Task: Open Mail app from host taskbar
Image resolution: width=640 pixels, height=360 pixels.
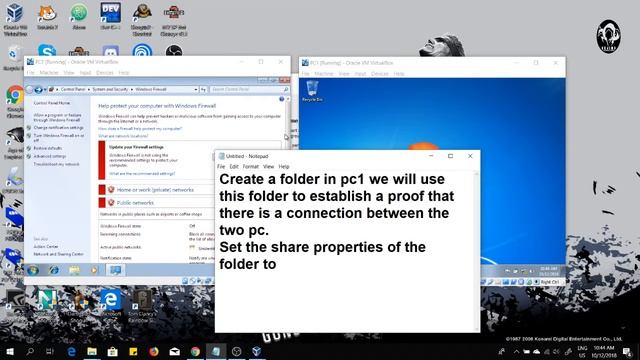Action: pyautogui.click(x=175, y=351)
